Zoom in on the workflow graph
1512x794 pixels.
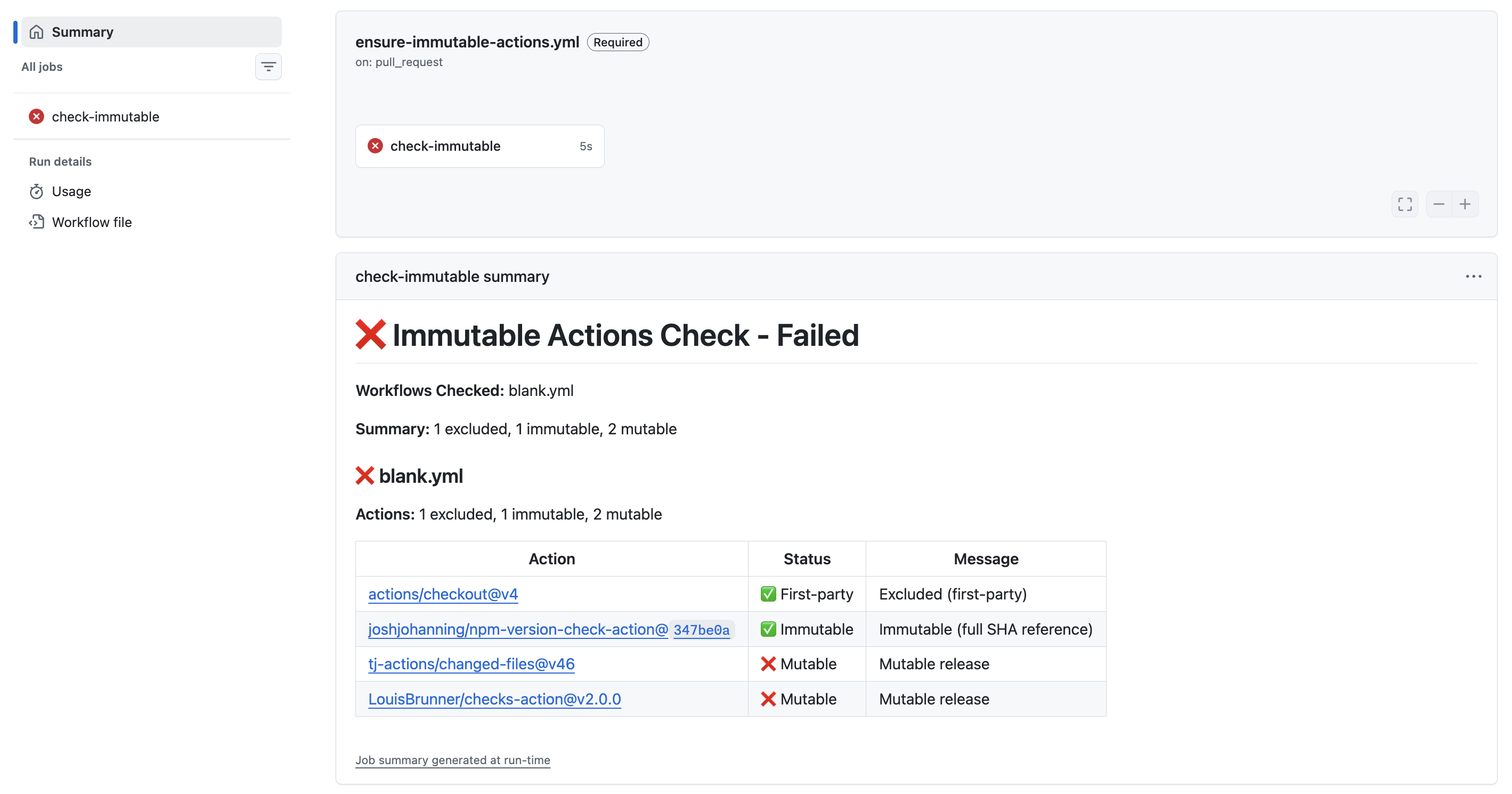[x=1465, y=204]
